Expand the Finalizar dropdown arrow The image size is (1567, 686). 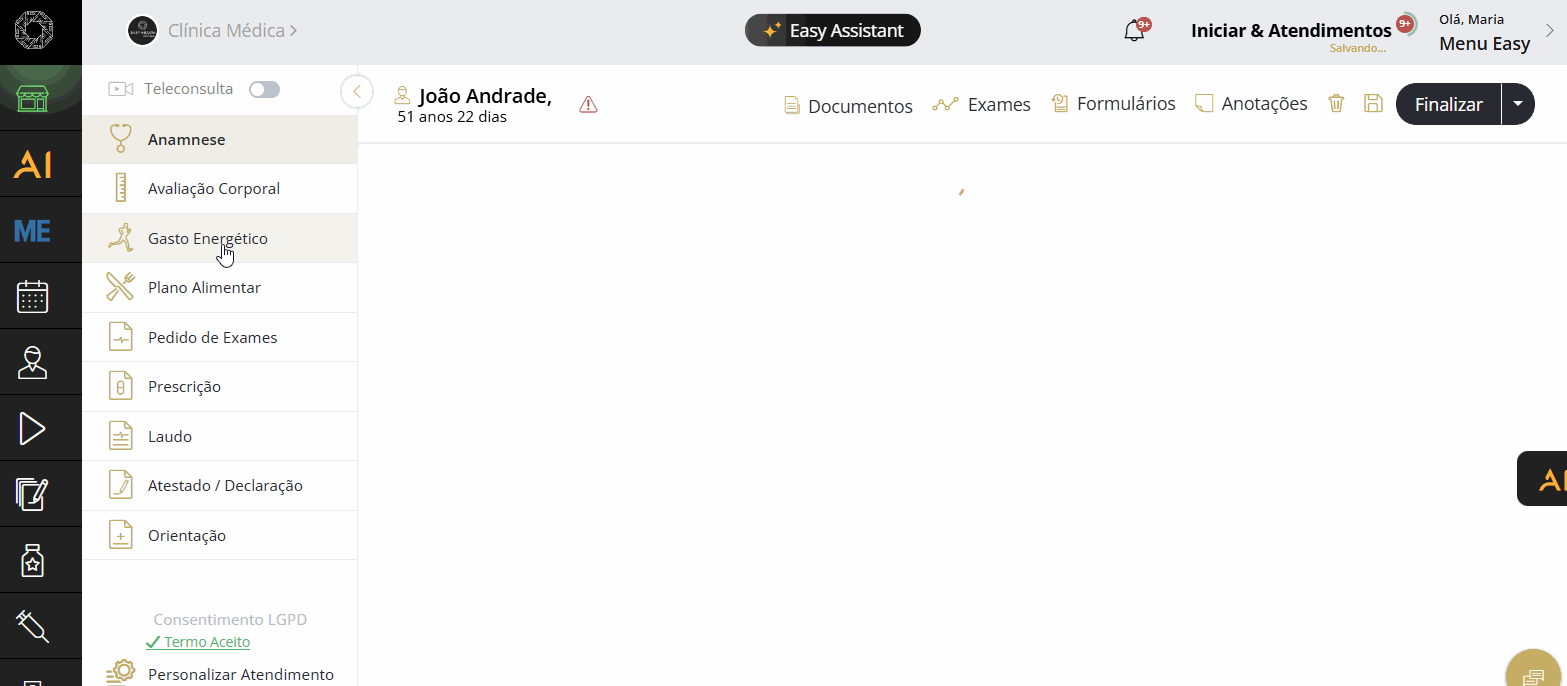click(x=1518, y=104)
